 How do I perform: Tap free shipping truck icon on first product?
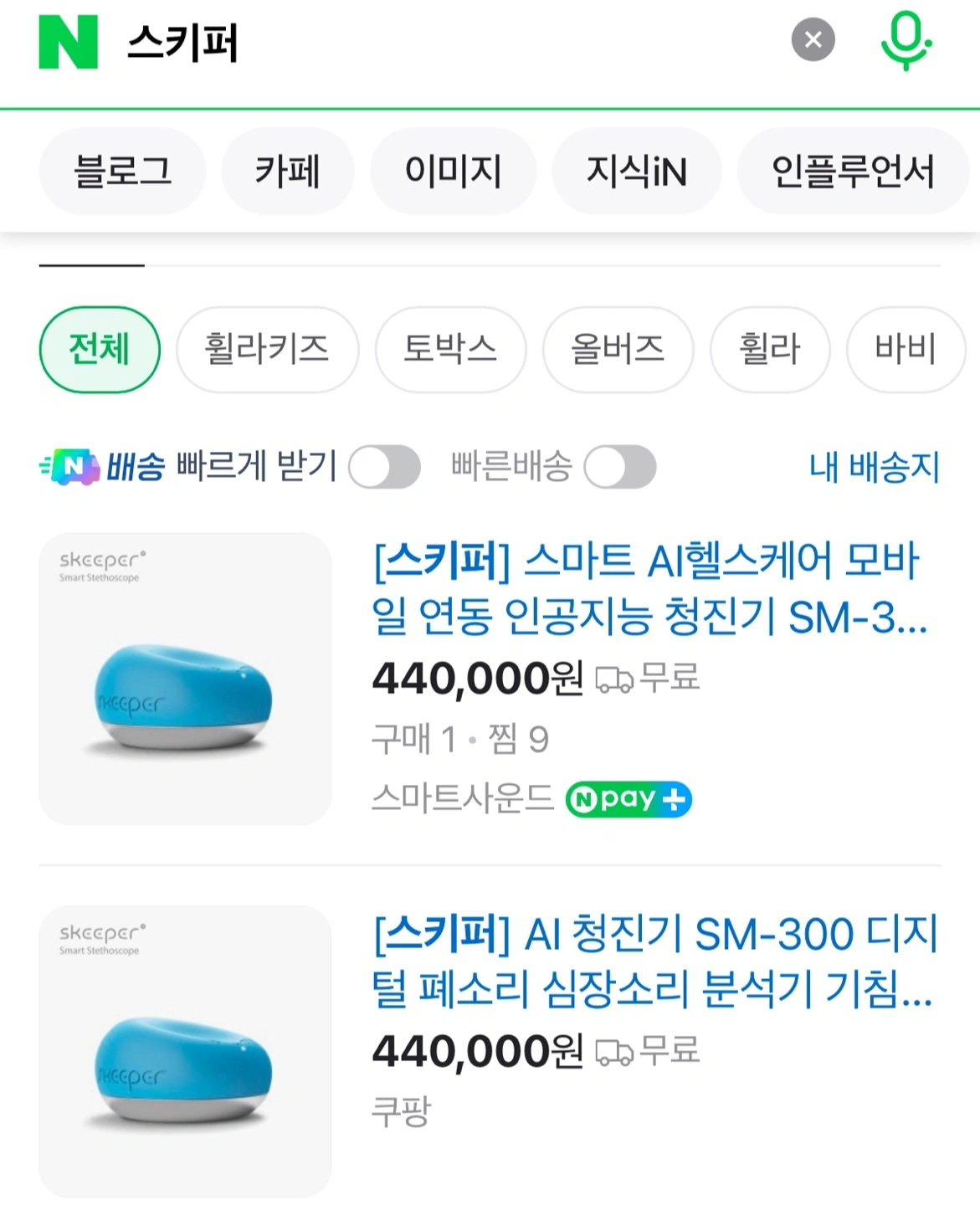[614, 679]
